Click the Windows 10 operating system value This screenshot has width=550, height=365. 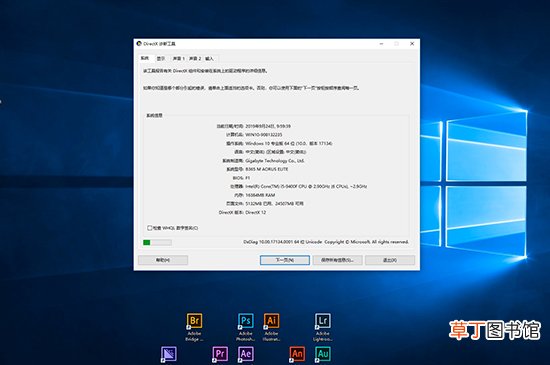(x=289, y=143)
